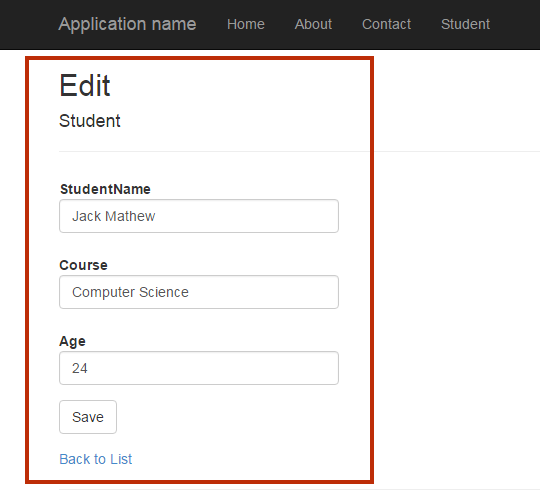Click the Edit page heading
540x495 pixels.
click(x=85, y=85)
